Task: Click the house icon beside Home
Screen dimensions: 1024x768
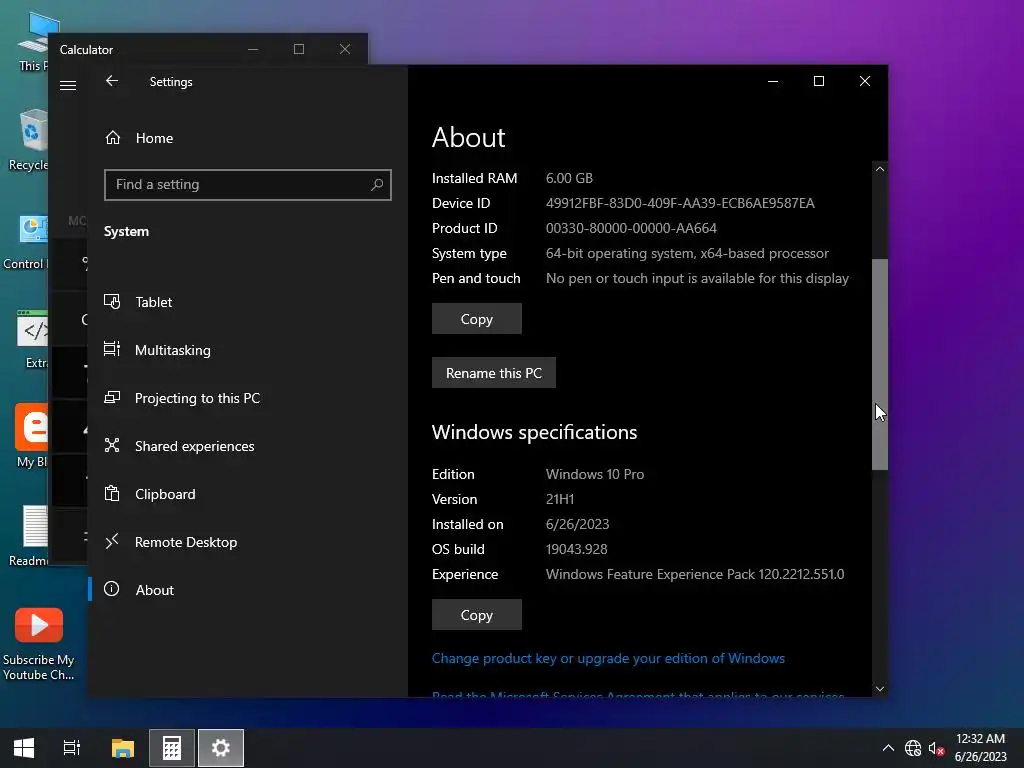Action: [x=113, y=138]
